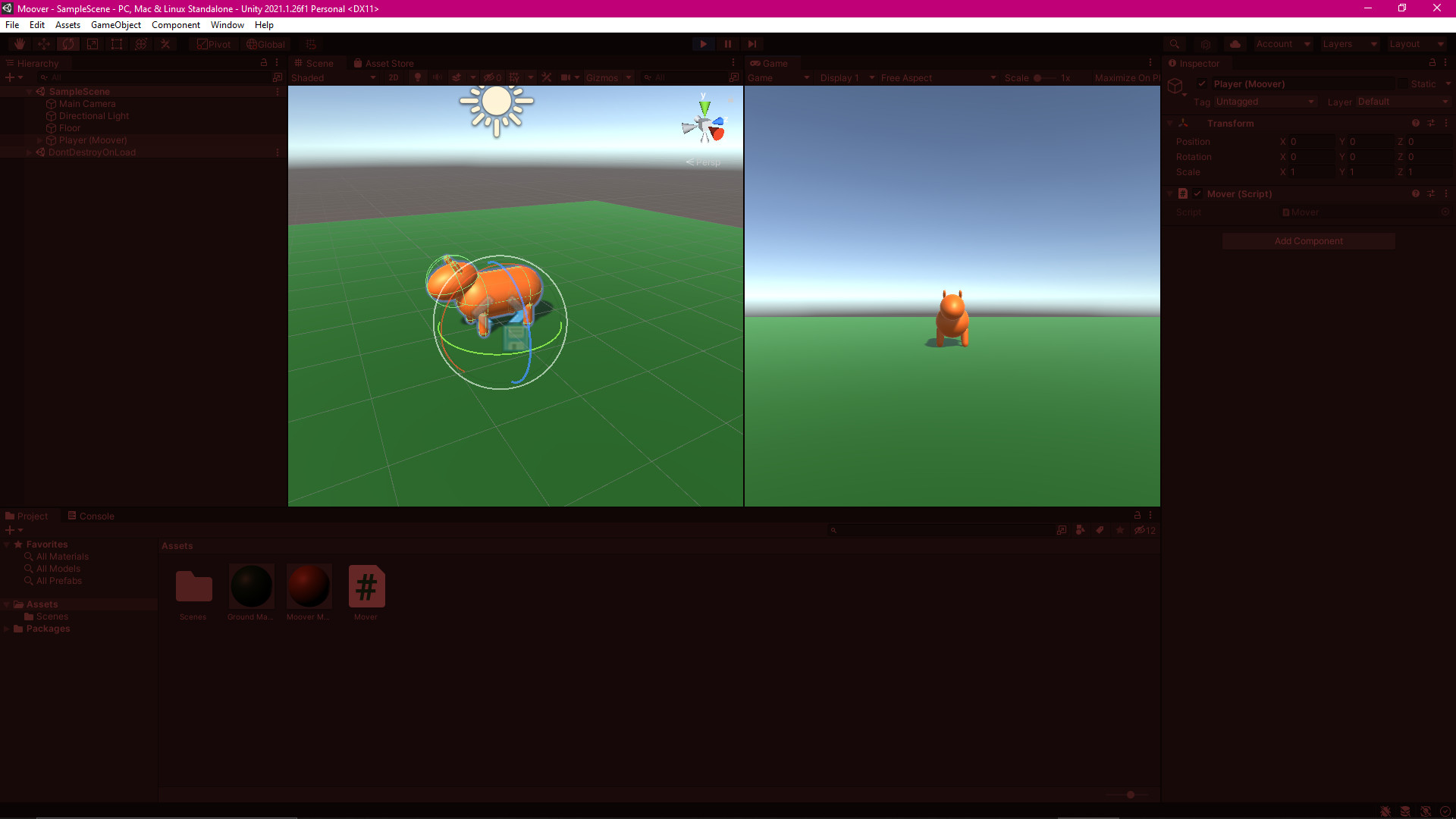
Task: Toggle scene lighting with the bulb icon
Action: click(x=417, y=77)
